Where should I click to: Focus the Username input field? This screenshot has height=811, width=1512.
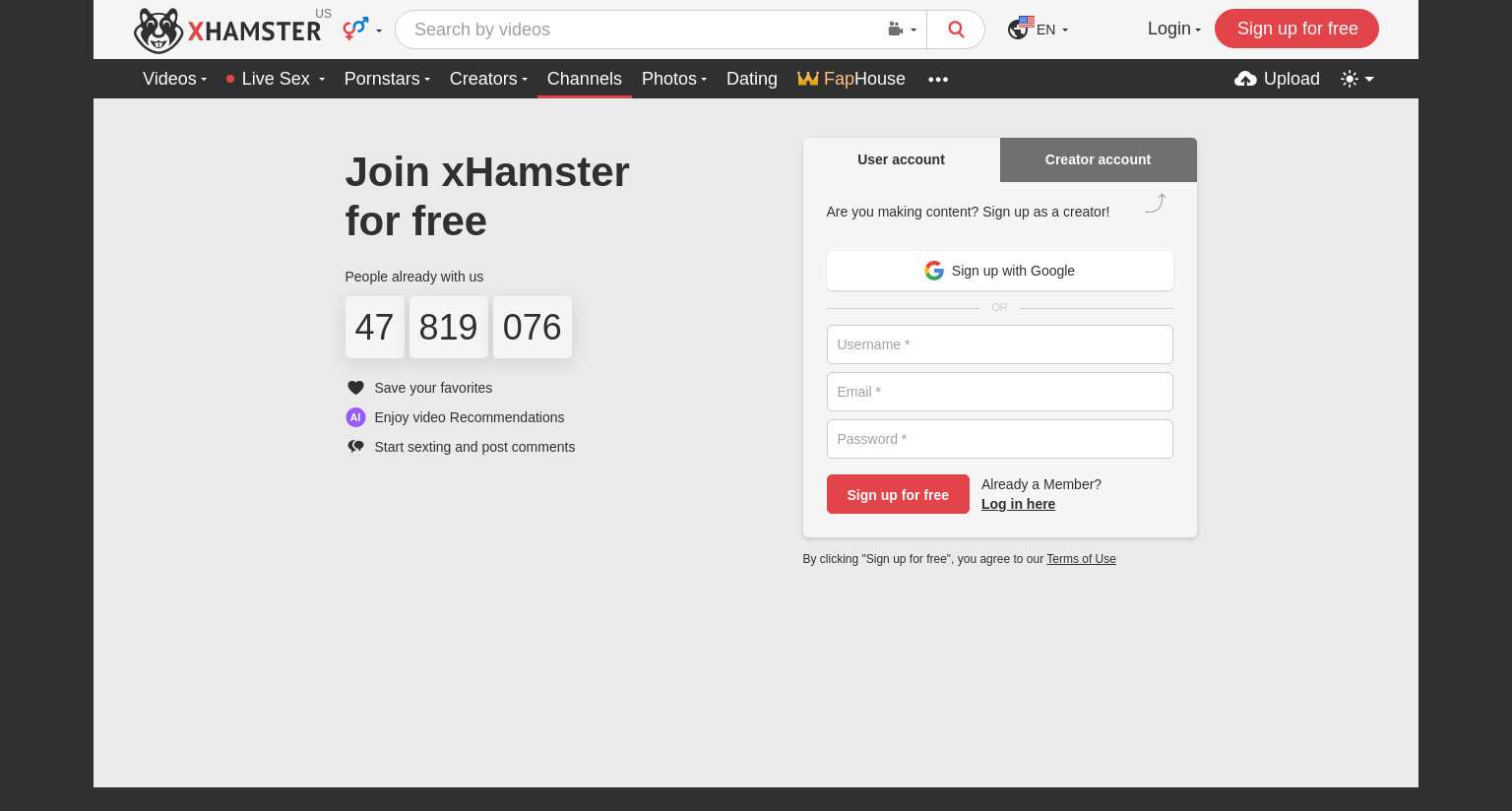[1000, 344]
